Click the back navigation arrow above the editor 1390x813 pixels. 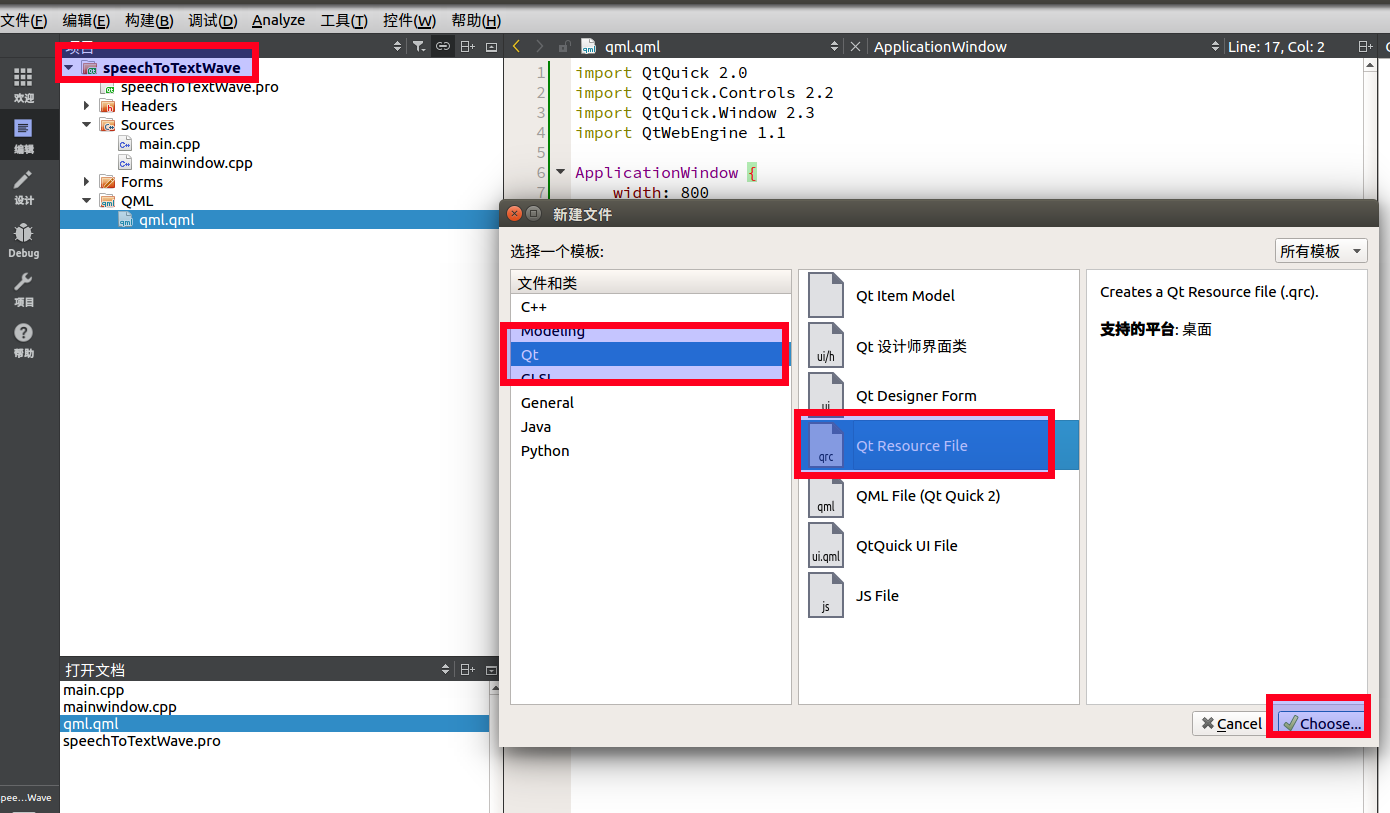516,46
